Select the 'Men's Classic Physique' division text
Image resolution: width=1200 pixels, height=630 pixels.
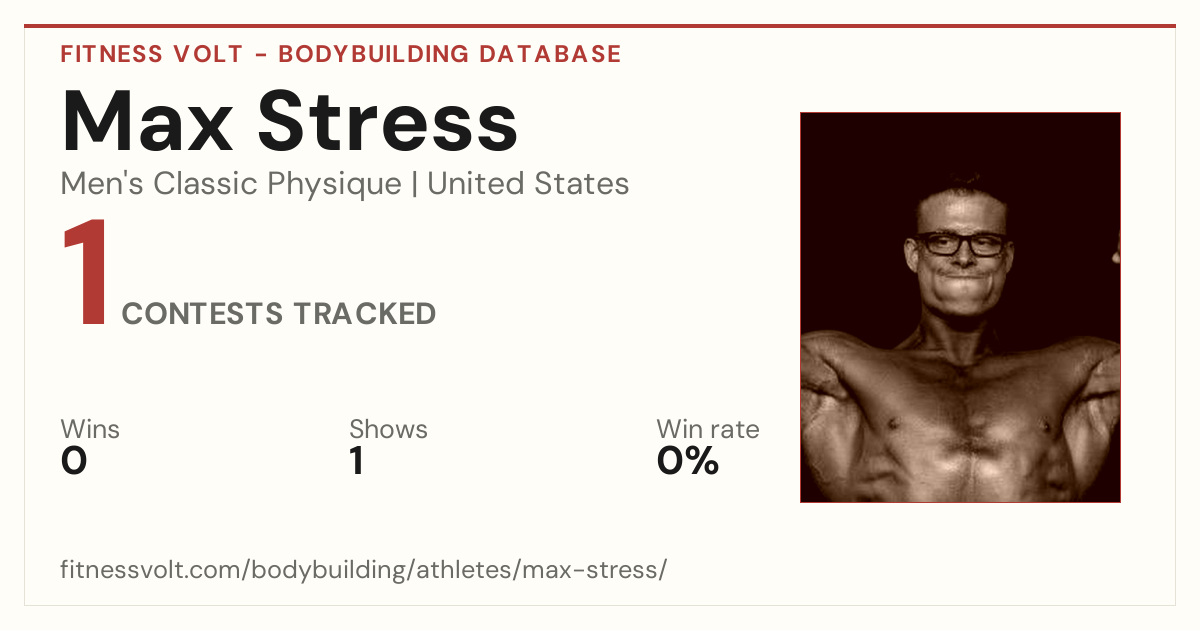[x=231, y=184]
